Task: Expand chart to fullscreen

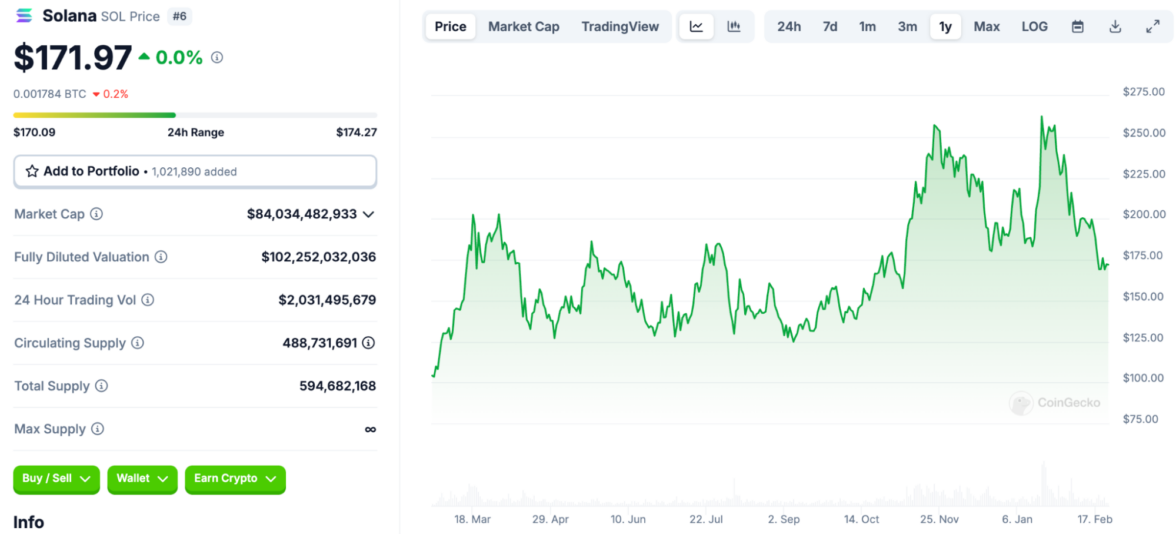Action: pos(1152,27)
